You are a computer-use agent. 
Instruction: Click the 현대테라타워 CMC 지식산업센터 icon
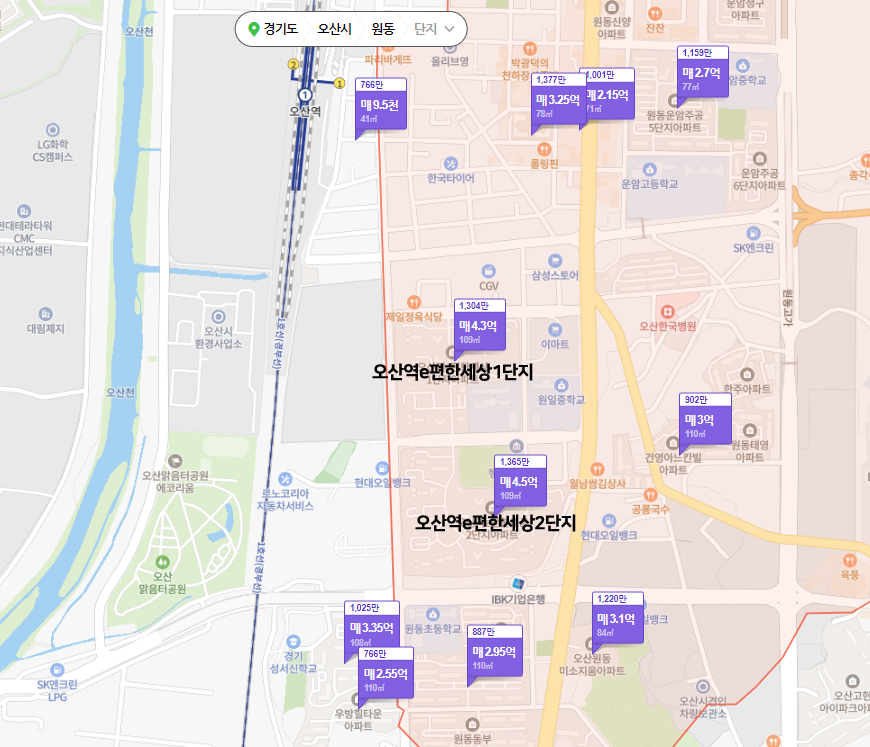click(x=24, y=211)
